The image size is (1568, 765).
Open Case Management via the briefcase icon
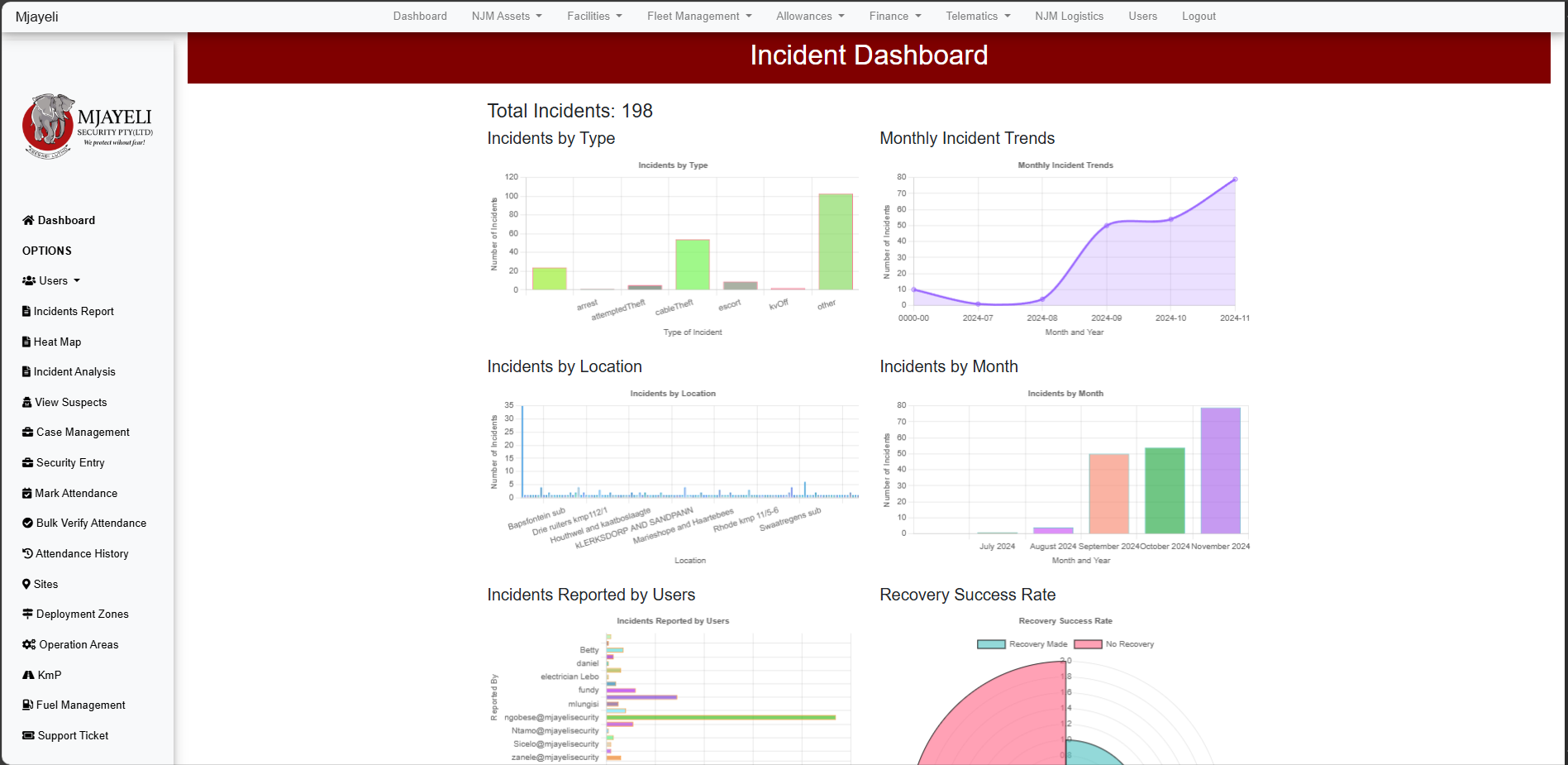point(27,432)
